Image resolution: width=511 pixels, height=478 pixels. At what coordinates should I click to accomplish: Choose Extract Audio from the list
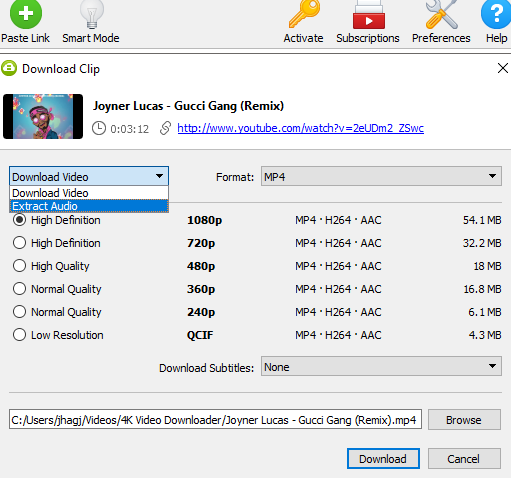(x=89, y=206)
